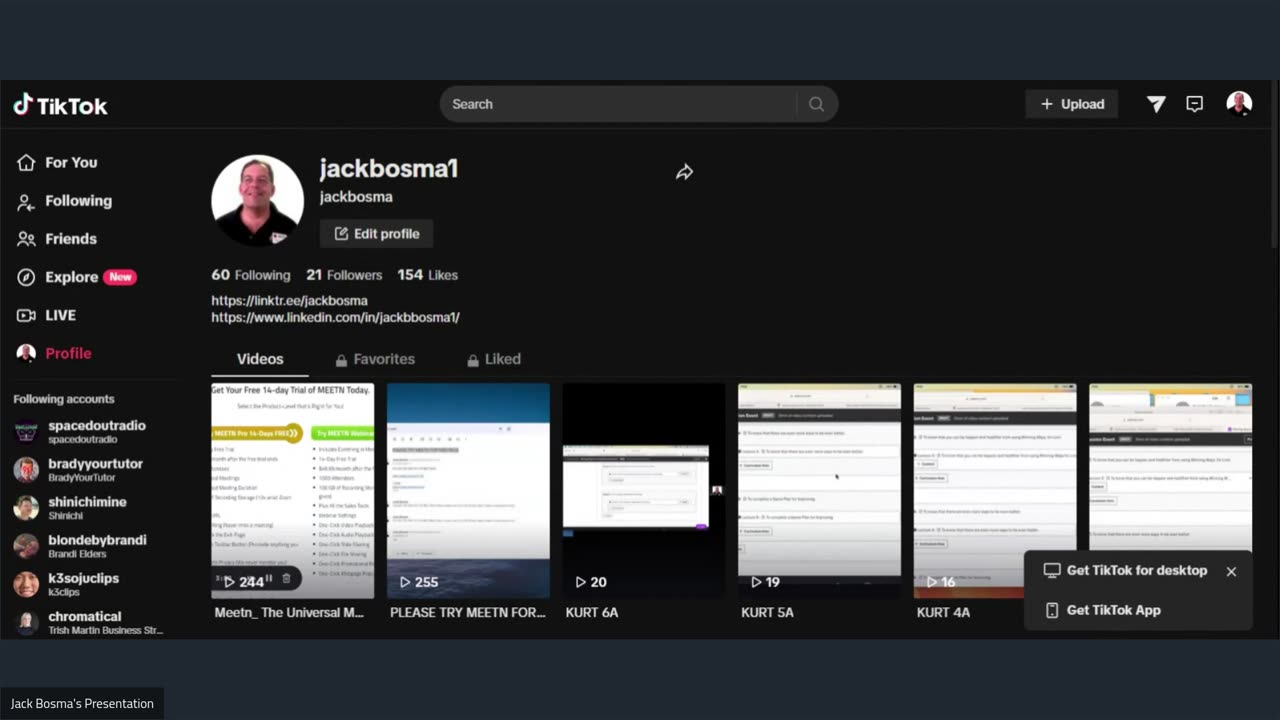Screen dimensions: 1280x720
Task: Open the PLEASE TRY MEETN FOR video thumbnail
Action: tap(468, 490)
